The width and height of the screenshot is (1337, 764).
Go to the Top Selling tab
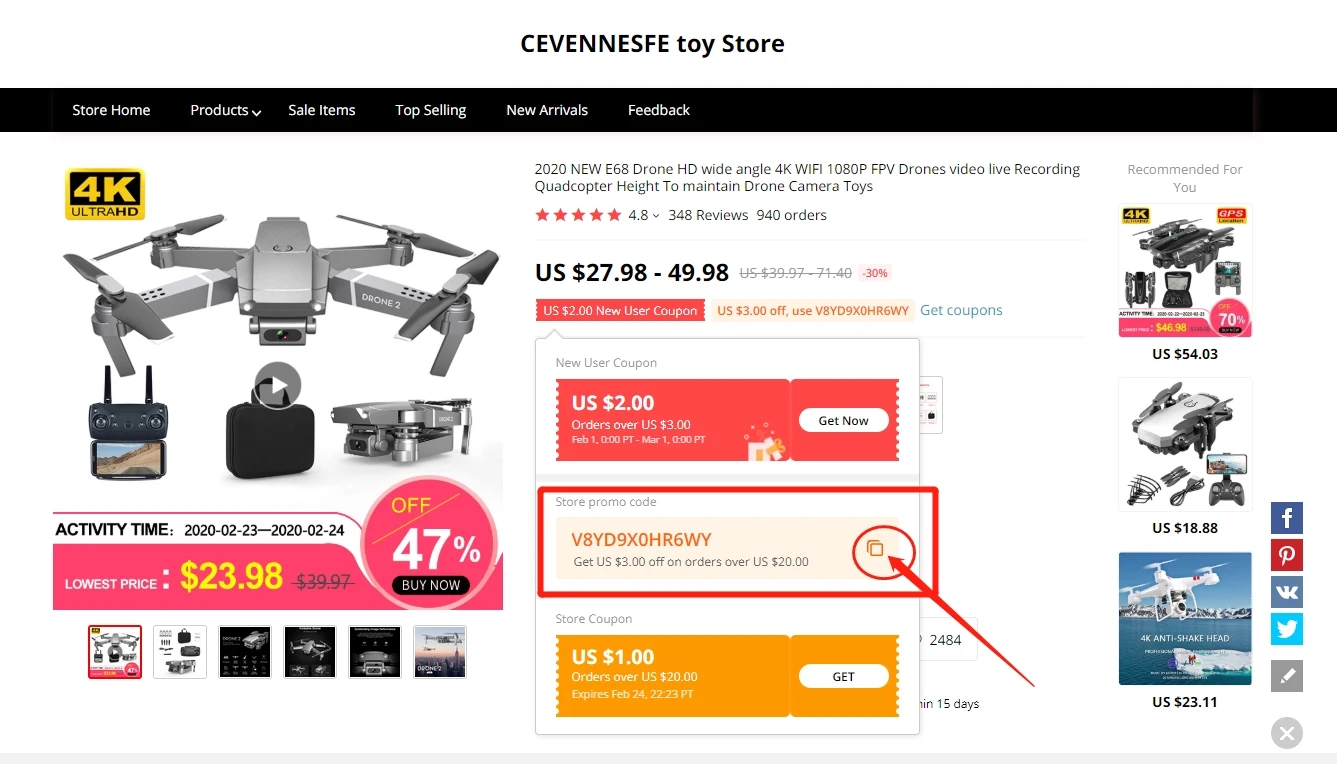click(x=431, y=110)
